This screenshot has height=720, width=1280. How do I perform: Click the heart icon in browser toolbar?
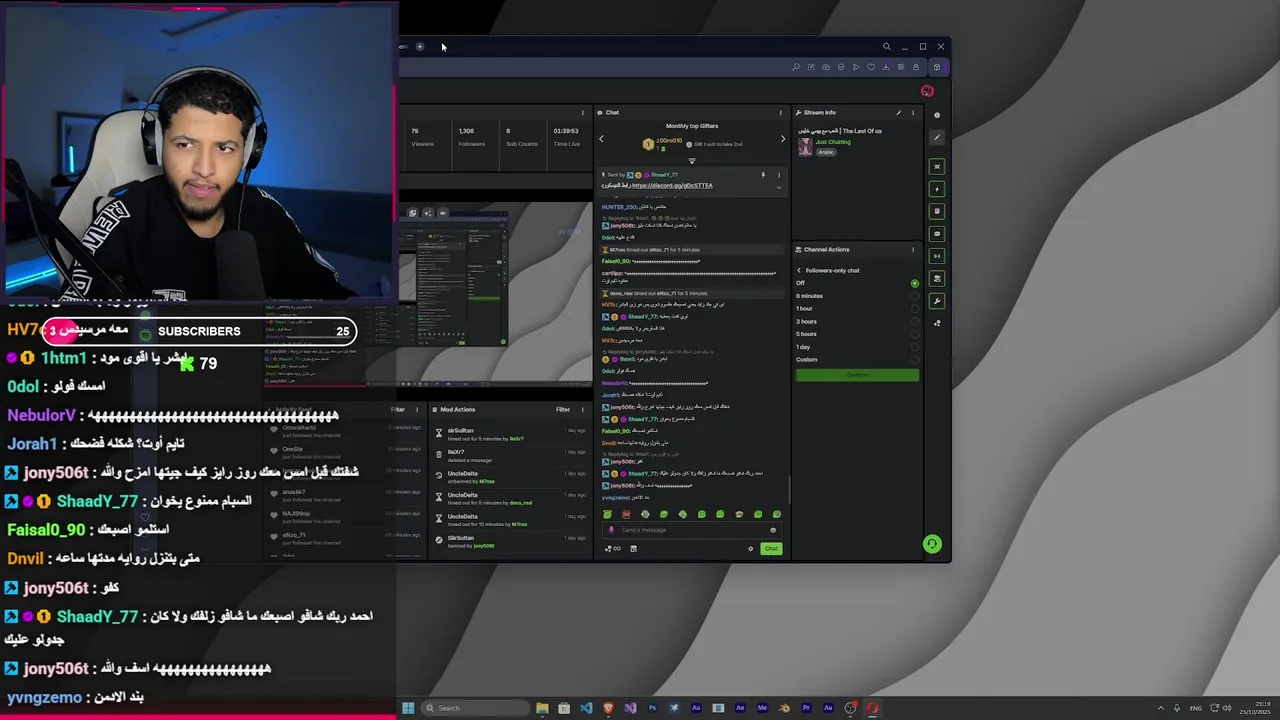tap(871, 67)
